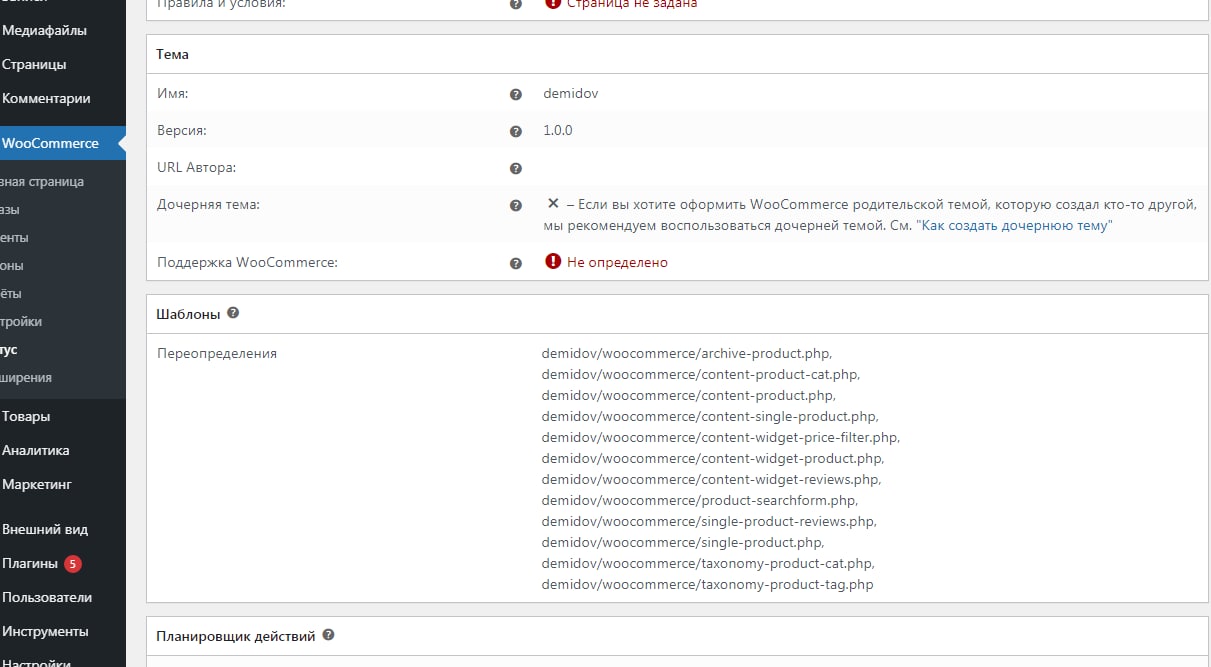Click red warning icon before Не определено

click(x=553, y=262)
